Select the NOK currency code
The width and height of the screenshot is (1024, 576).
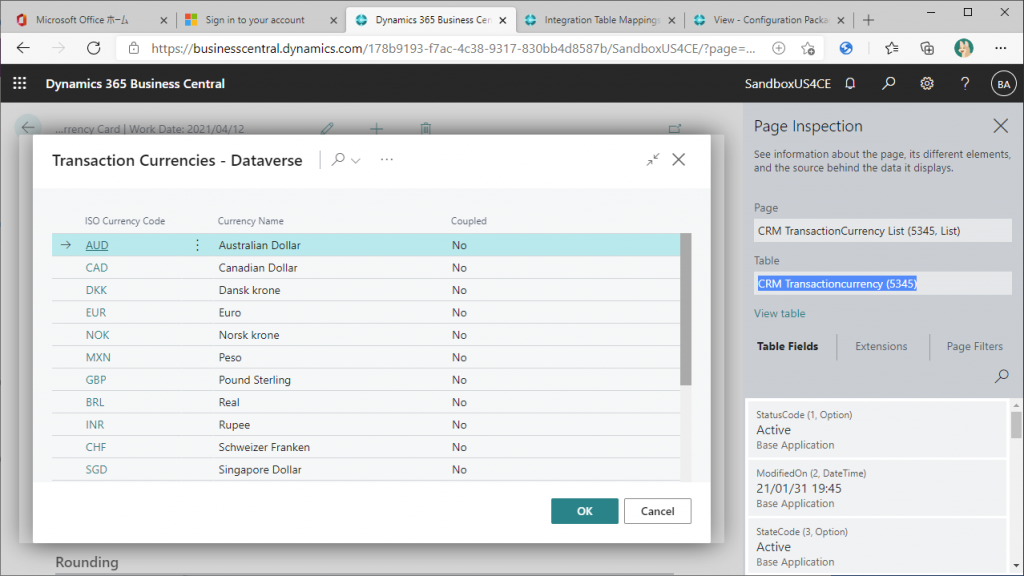[97, 335]
